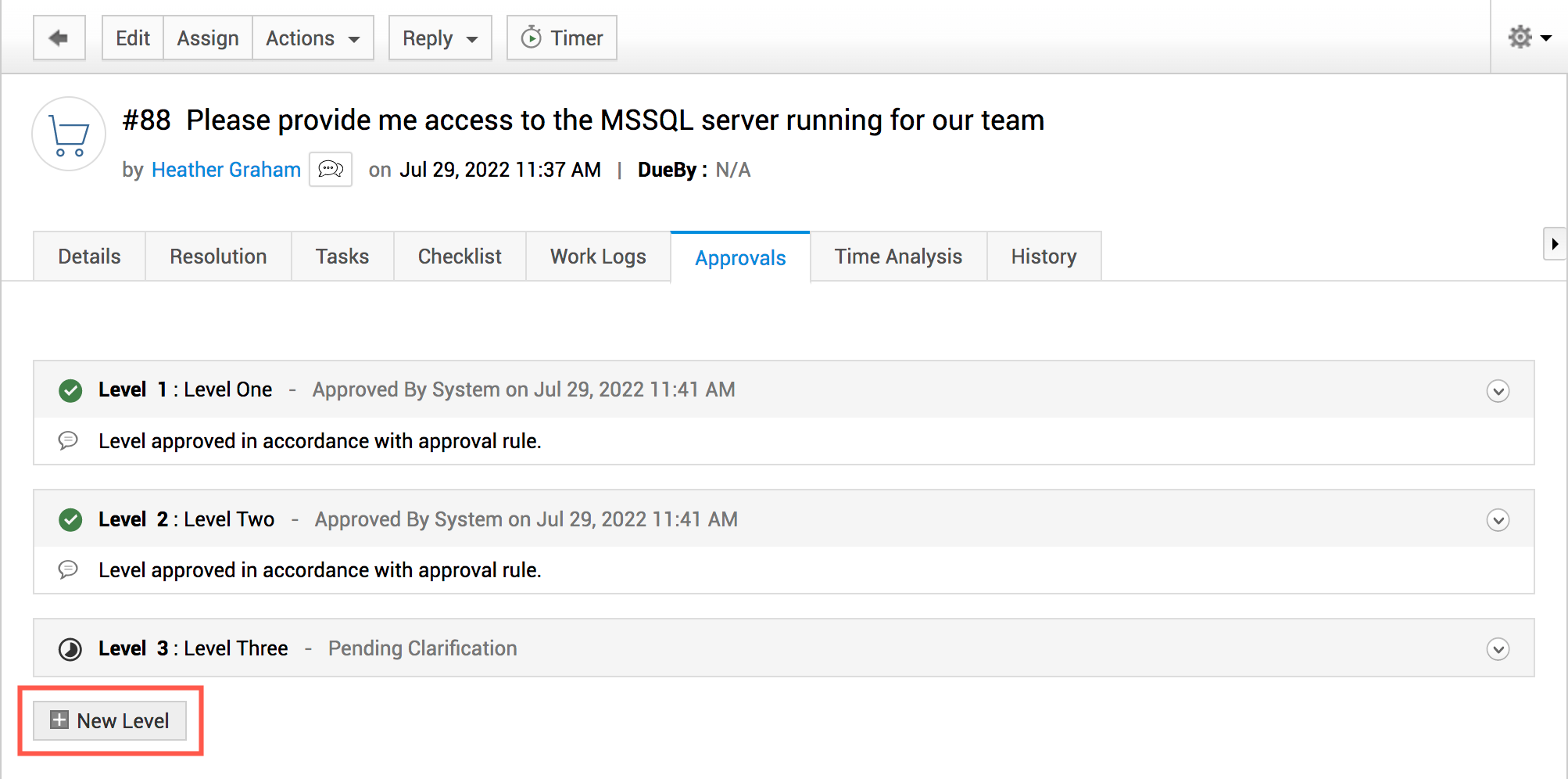
Task: Add a New Level
Action: (x=110, y=720)
